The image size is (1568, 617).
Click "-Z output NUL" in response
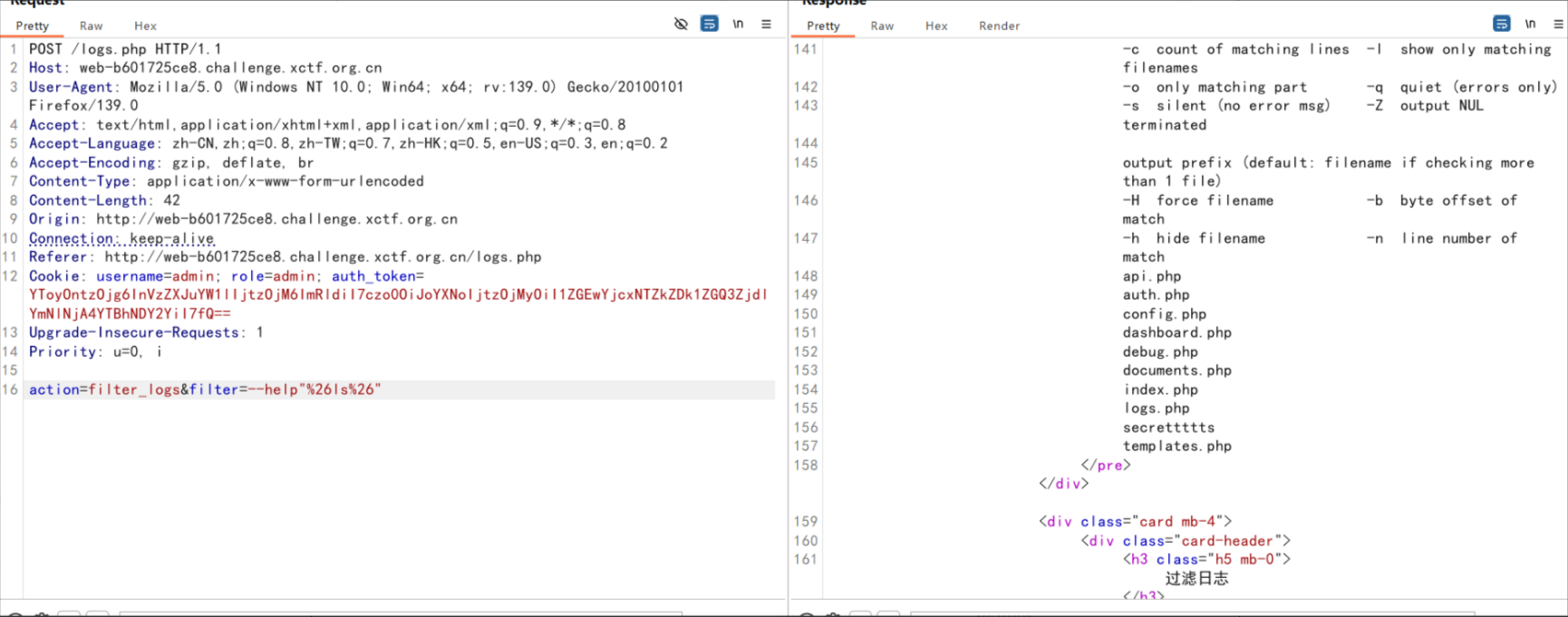point(1426,106)
